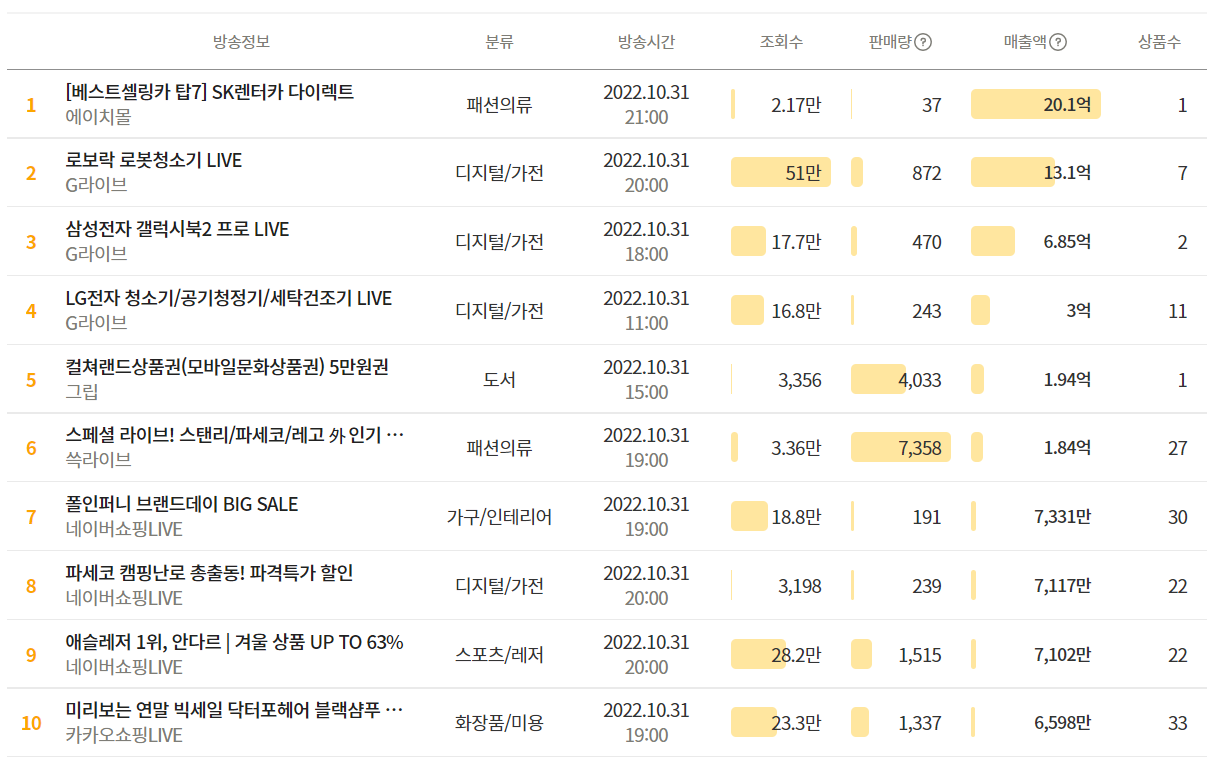The image size is (1216, 770).
Task: Click the 방송정보 column header
Action: pos(241,42)
